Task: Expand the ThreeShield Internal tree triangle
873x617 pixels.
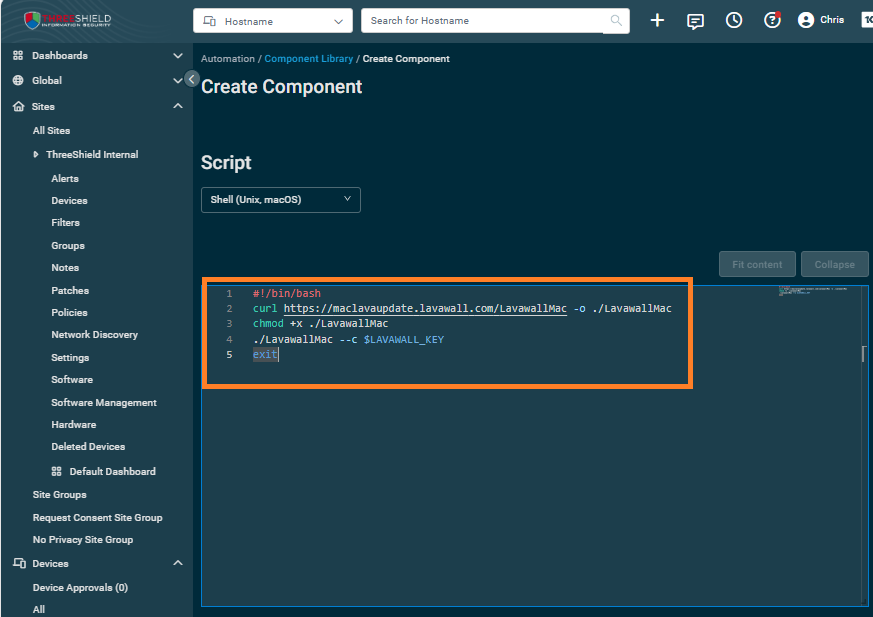Action: [x=36, y=154]
